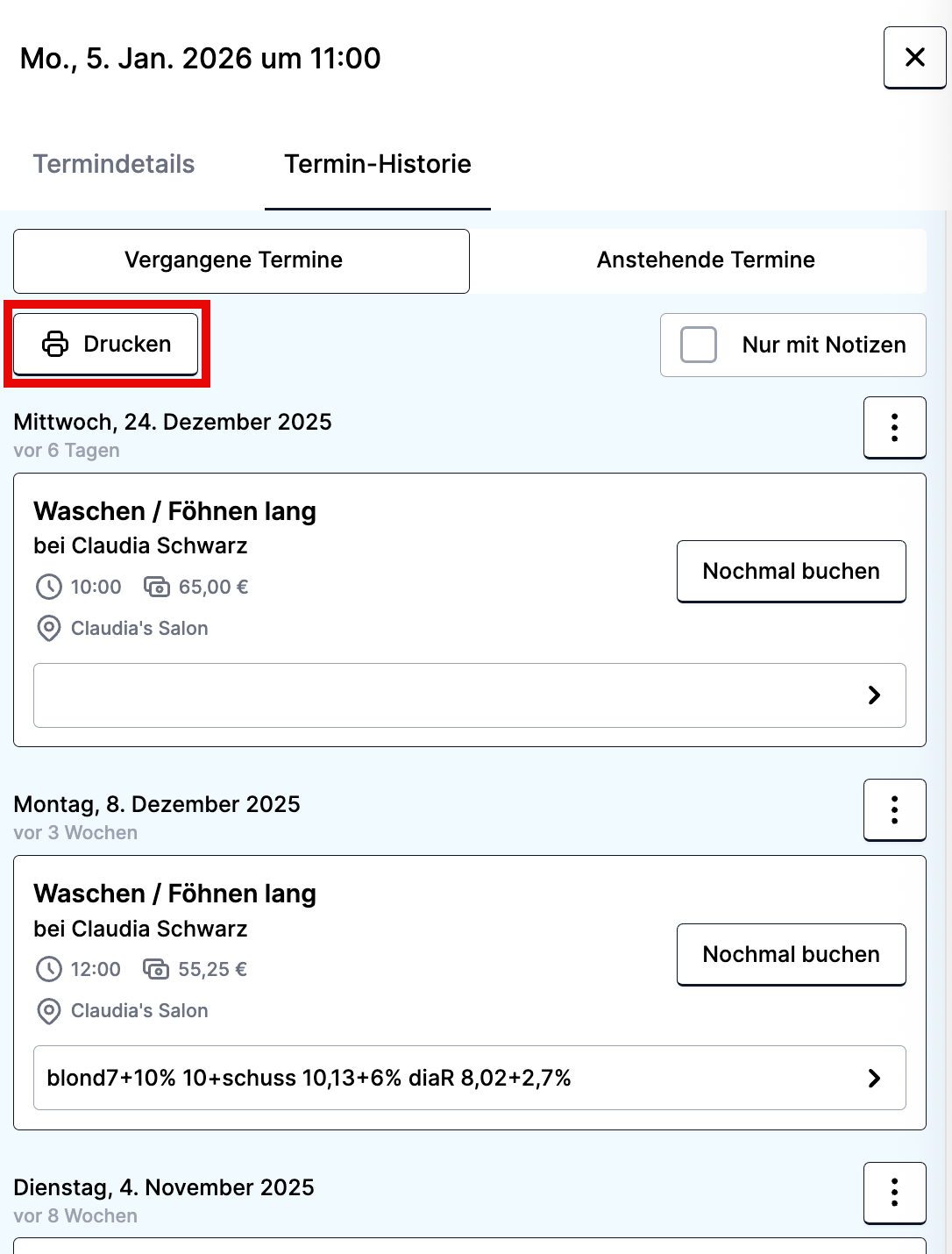Screen dimensions: 952x1254
Task: Click the clock icon beside 10:00
Action: tap(49, 587)
